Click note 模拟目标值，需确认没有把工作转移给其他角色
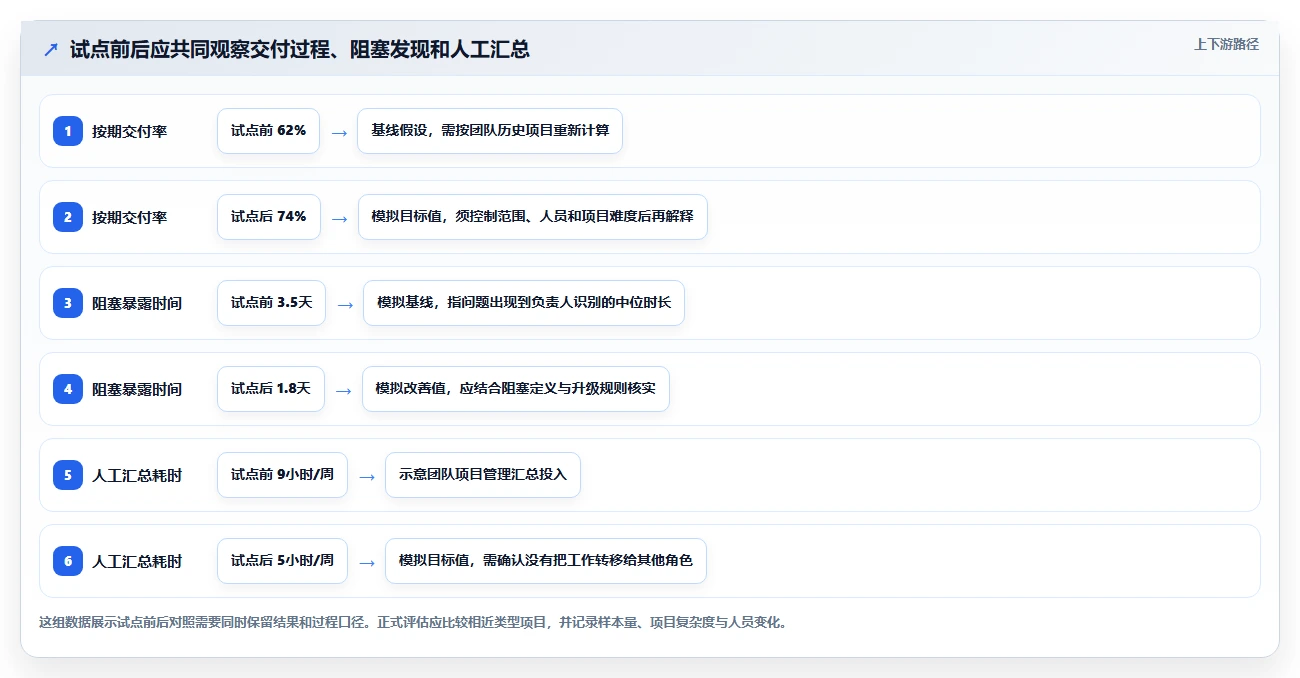1300x678 pixels. click(x=546, y=561)
